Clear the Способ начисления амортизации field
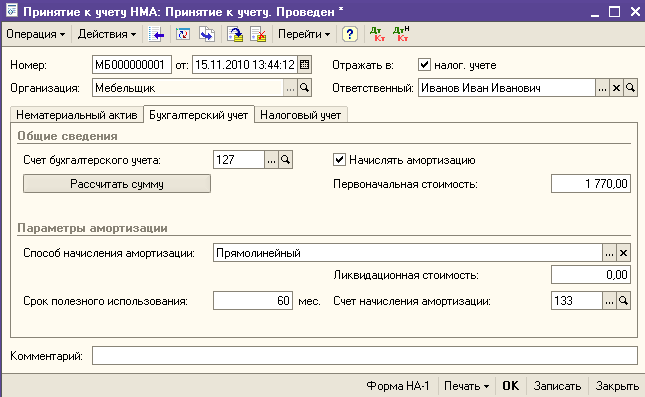Screen dimensions: 645x397 point(624,253)
